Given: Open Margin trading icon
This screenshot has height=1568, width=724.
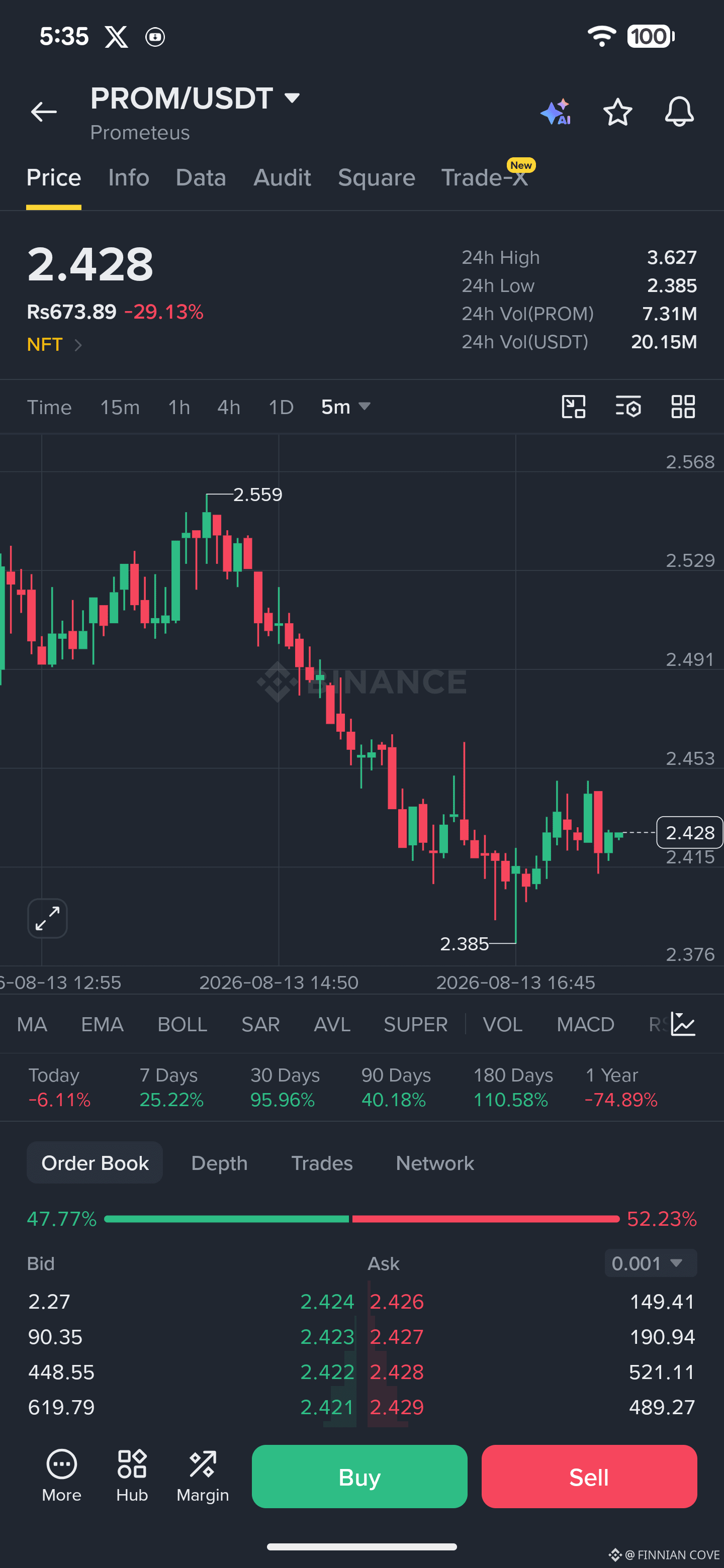Looking at the screenshot, I should pos(203,1476).
